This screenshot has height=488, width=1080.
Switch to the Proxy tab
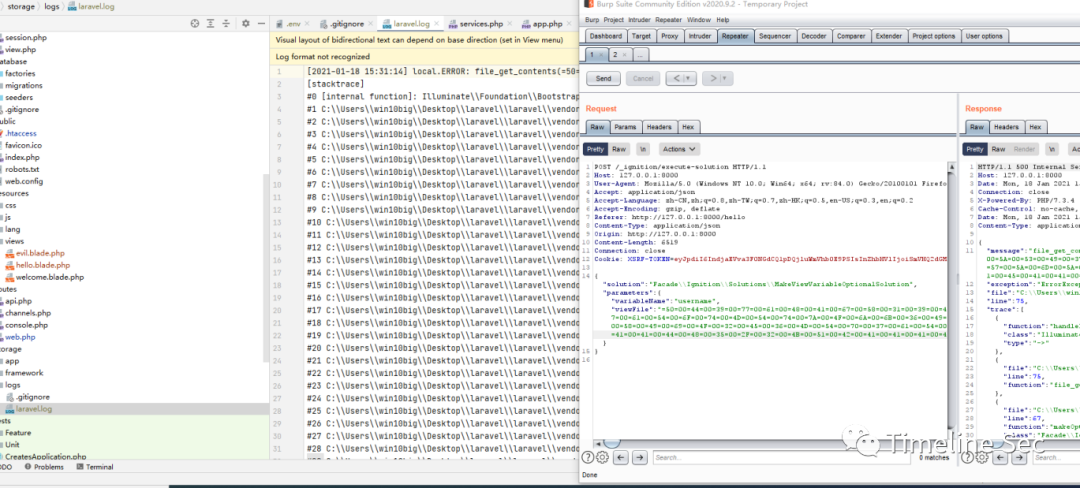[669, 36]
